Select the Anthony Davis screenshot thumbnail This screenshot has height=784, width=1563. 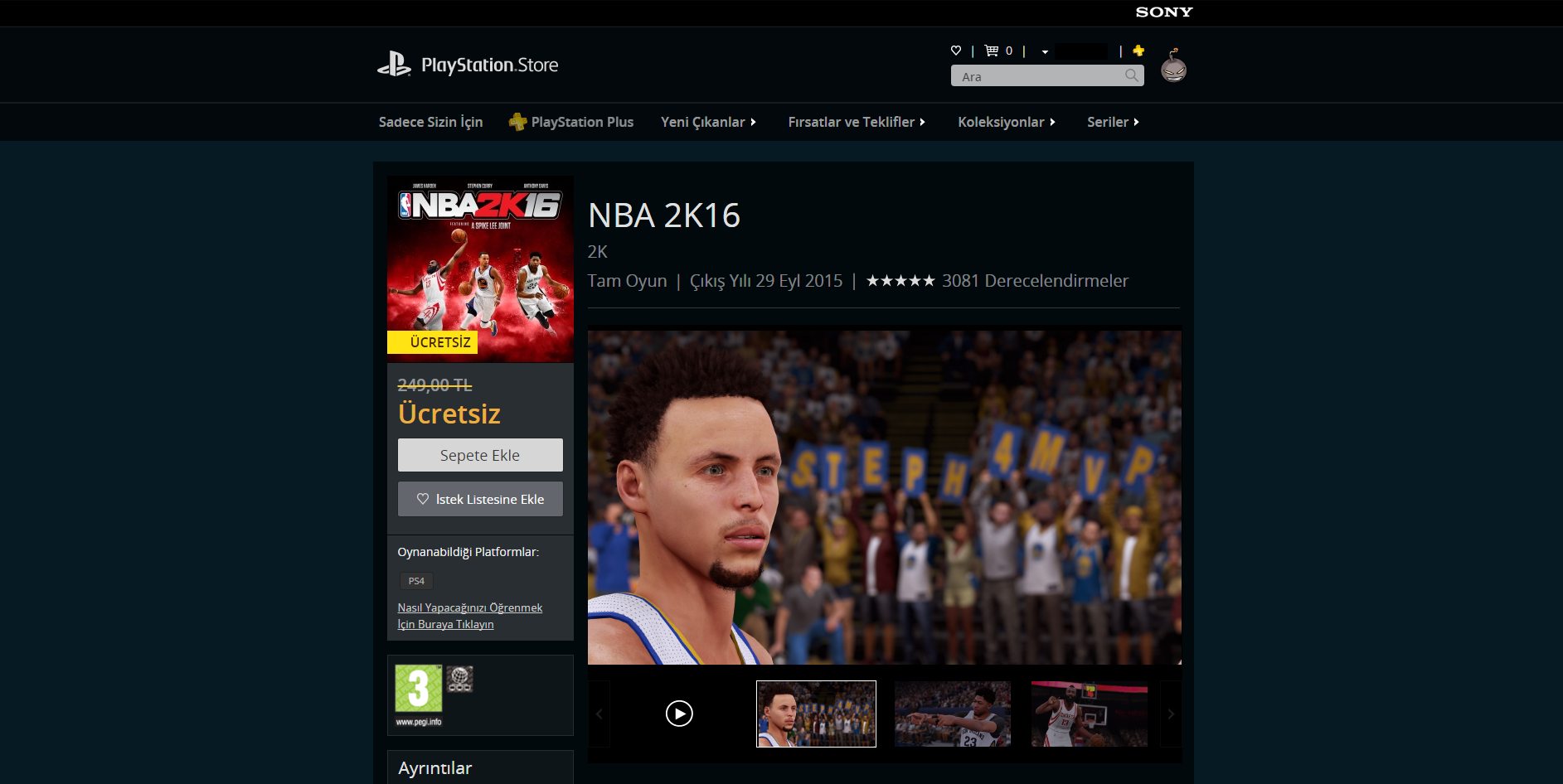pyautogui.click(x=953, y=714)
